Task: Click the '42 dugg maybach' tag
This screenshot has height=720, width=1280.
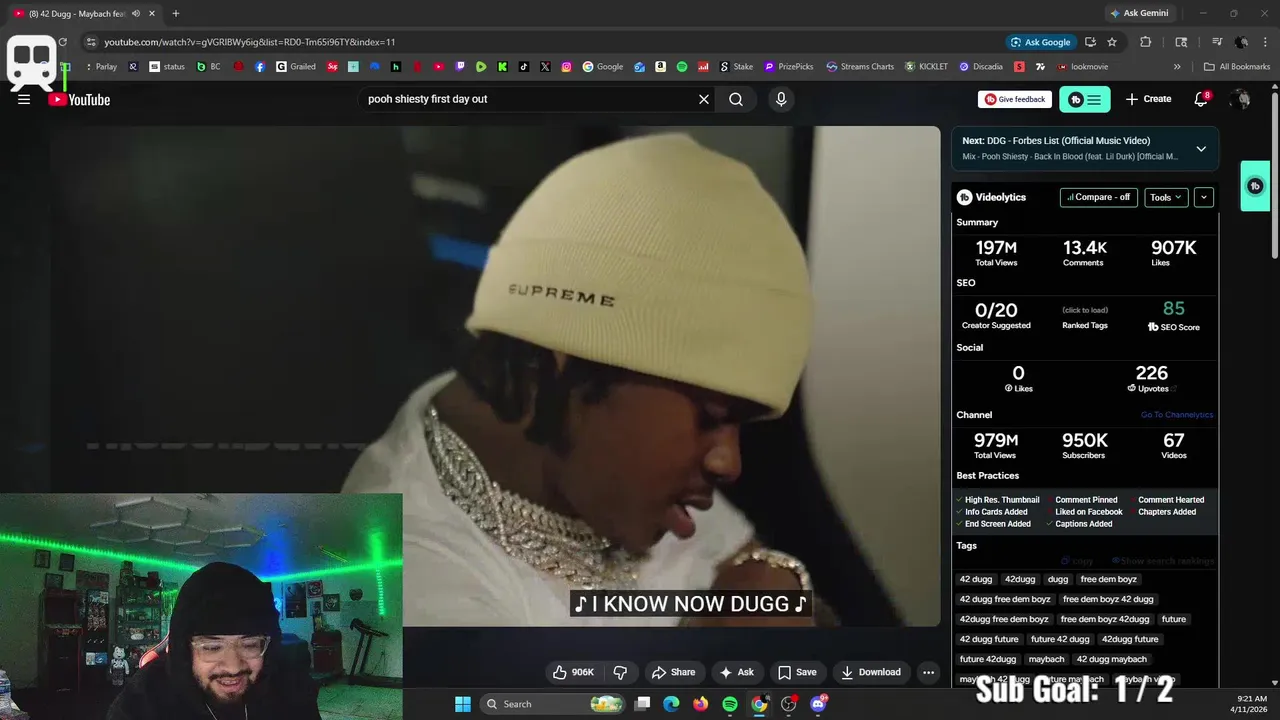Action: coord(1111,659)
